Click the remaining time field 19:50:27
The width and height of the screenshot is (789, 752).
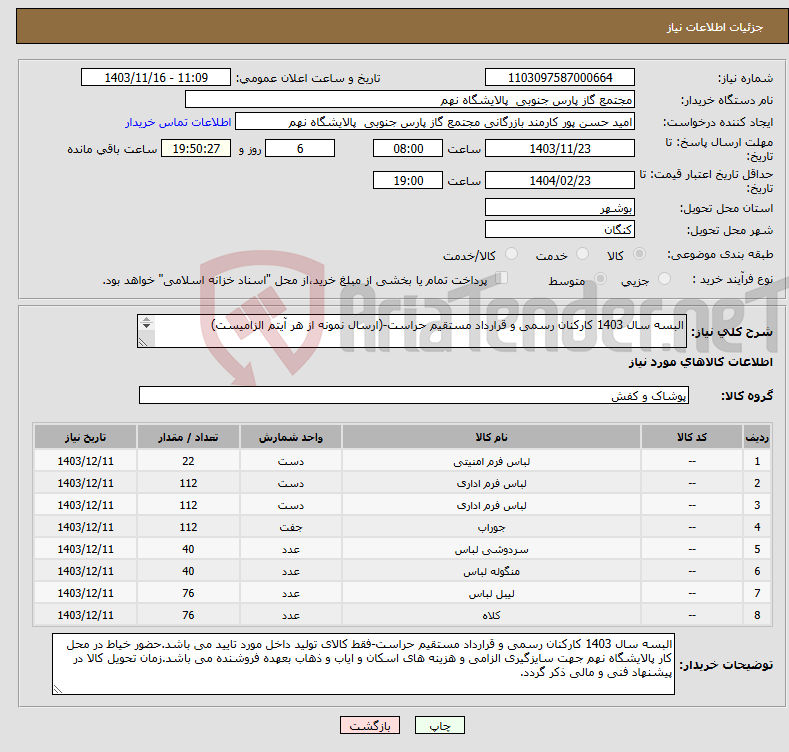(x=196, y=148)
